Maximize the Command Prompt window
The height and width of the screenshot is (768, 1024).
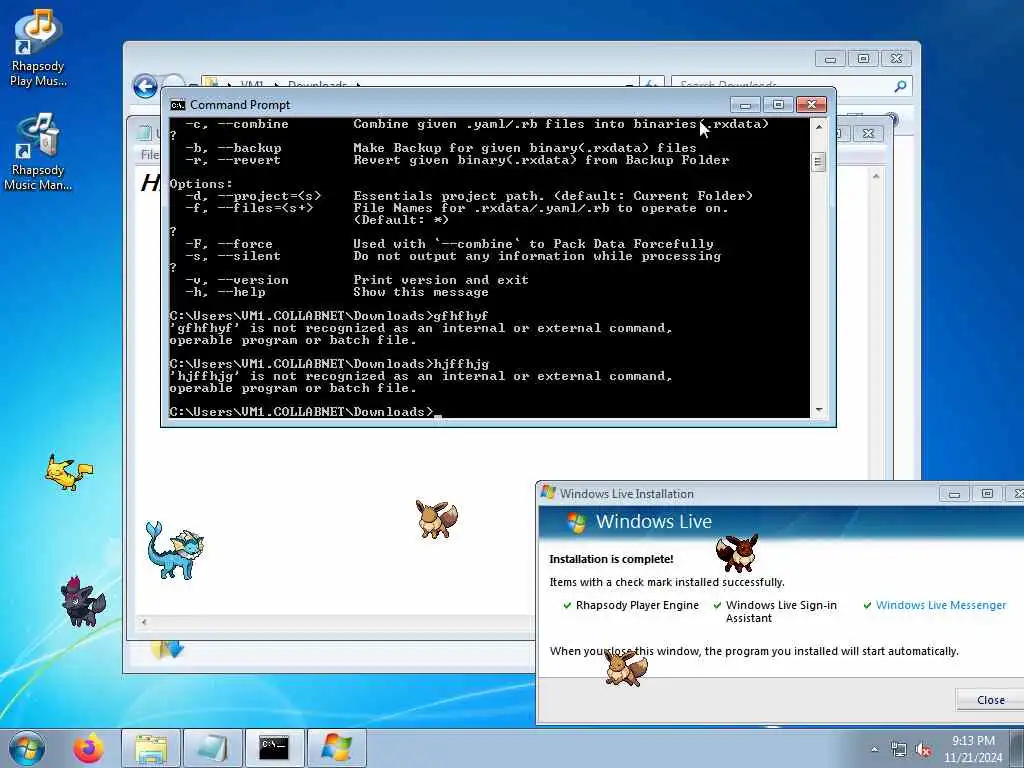click(x=778, y=104)
